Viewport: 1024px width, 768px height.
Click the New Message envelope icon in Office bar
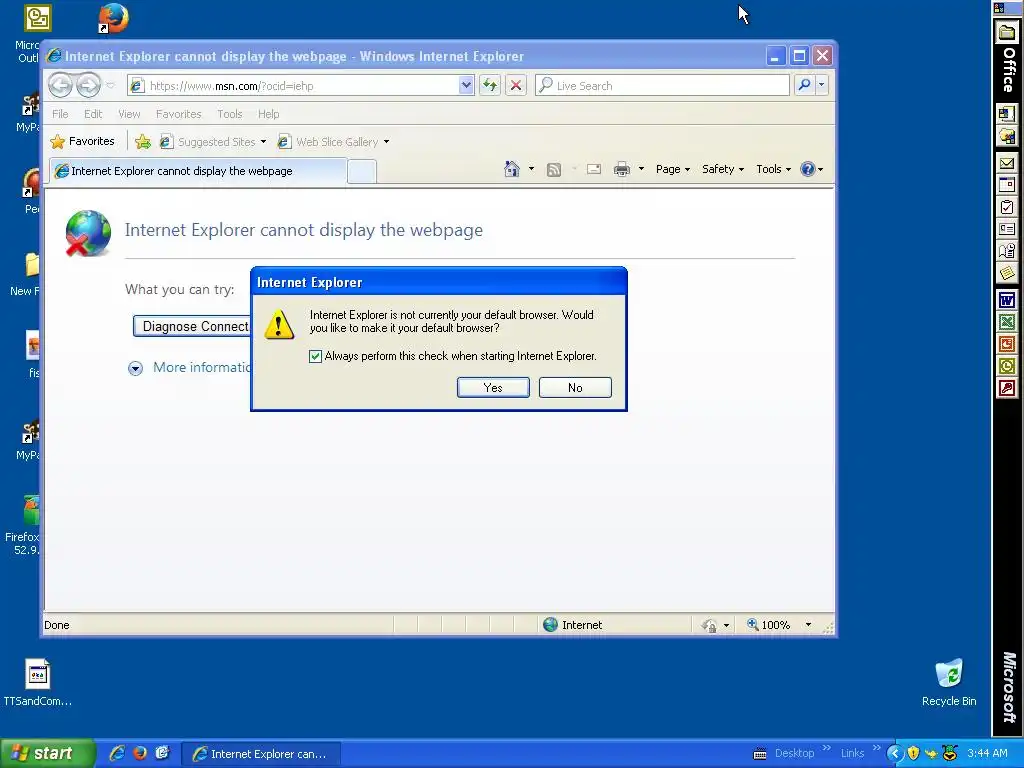pos(1007,163)
